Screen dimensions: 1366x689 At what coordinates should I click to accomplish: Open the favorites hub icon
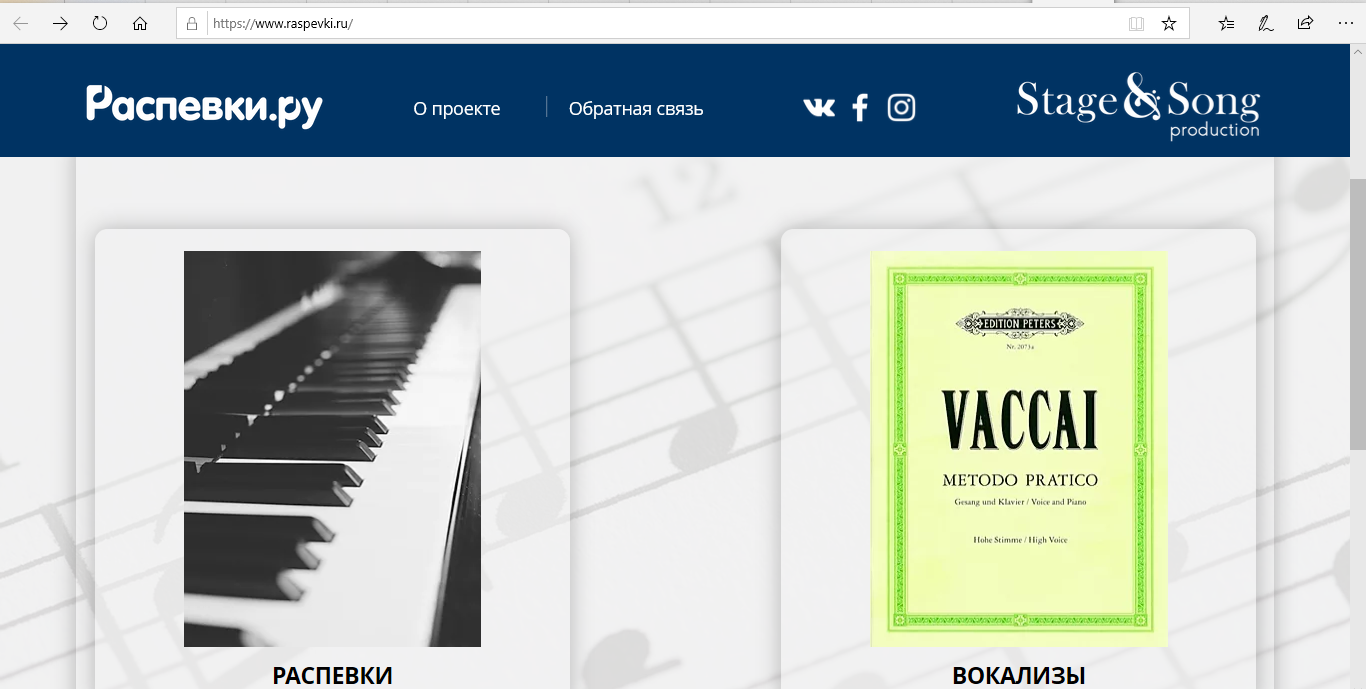[x=1226, y=23]
